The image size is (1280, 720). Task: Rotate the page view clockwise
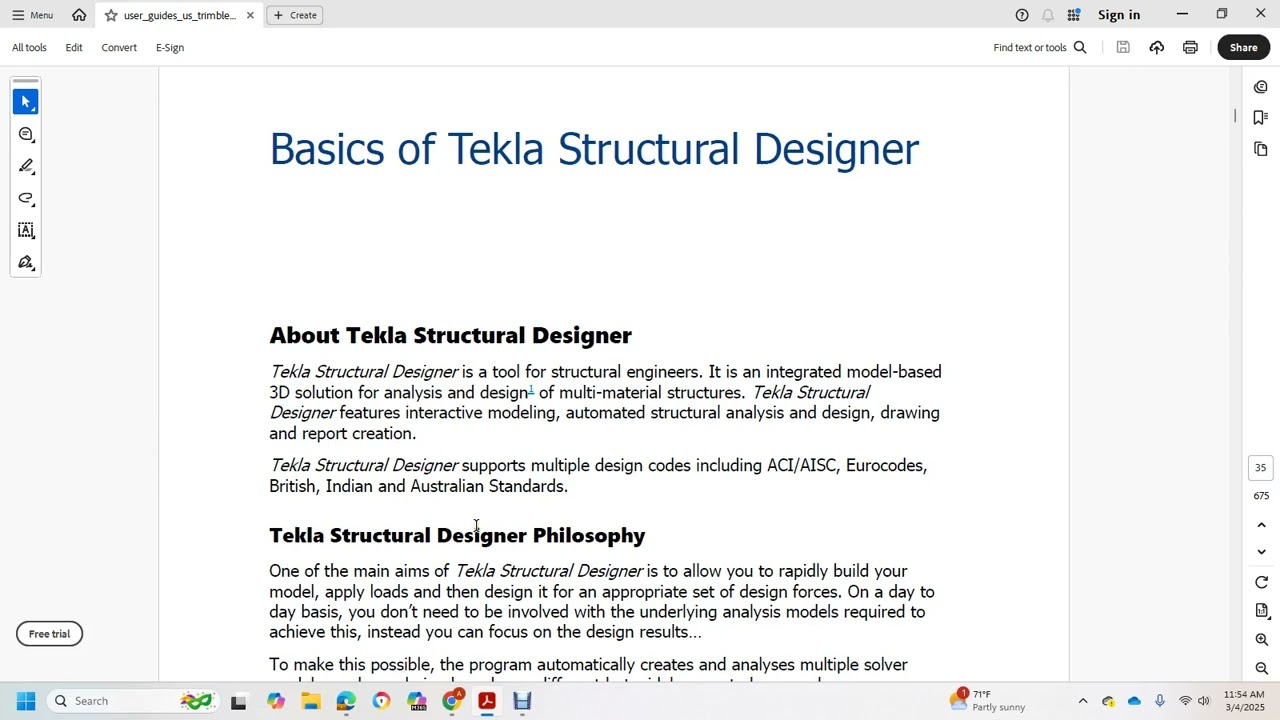coord(1261,583)
